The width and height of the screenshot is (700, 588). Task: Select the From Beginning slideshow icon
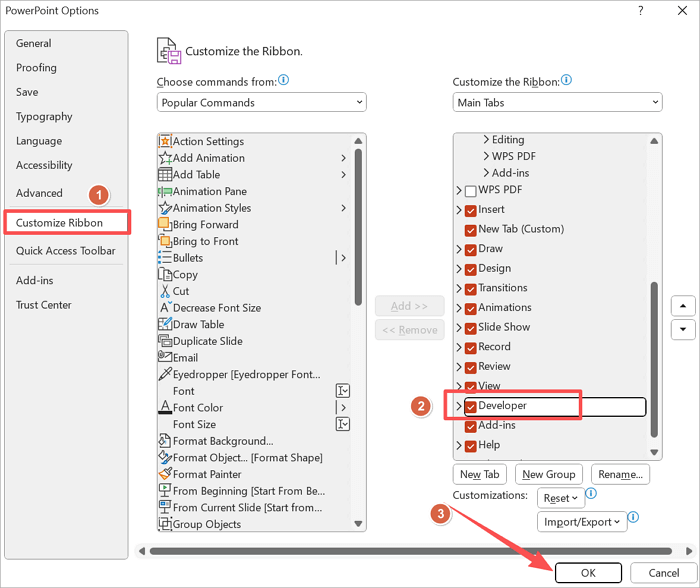[x=165, y=491]
